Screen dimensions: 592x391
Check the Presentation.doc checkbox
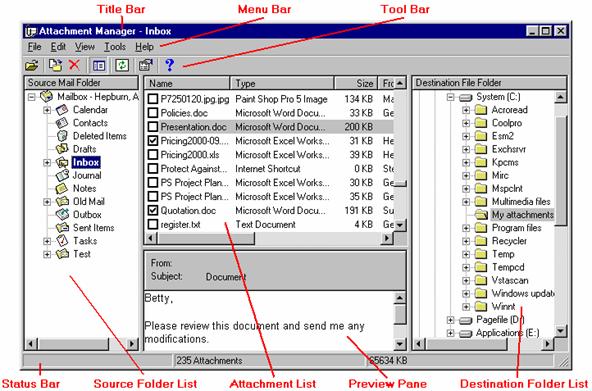pos(153,127)
